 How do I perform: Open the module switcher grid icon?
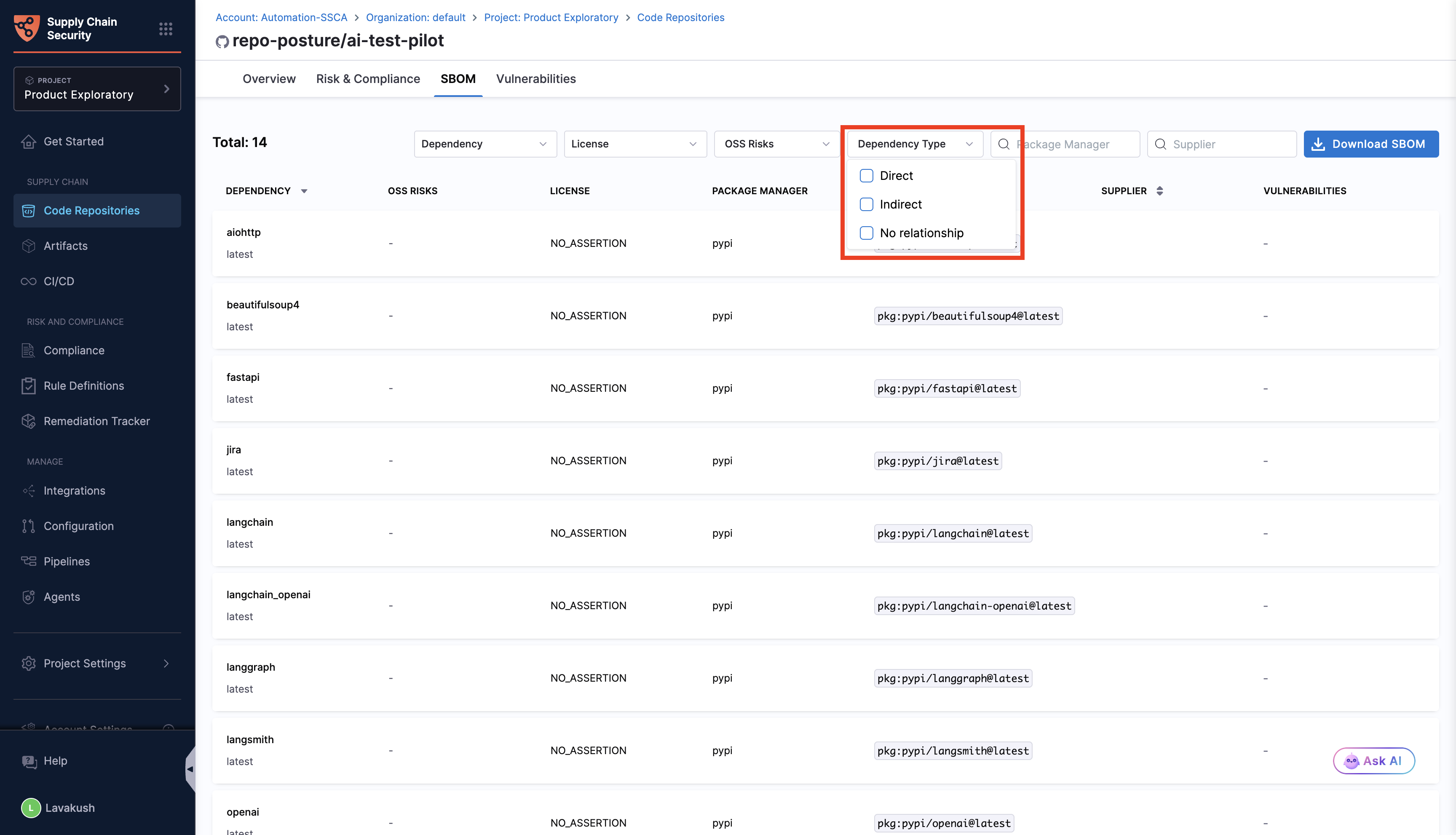pyautogui.click(x=165, y=29)
